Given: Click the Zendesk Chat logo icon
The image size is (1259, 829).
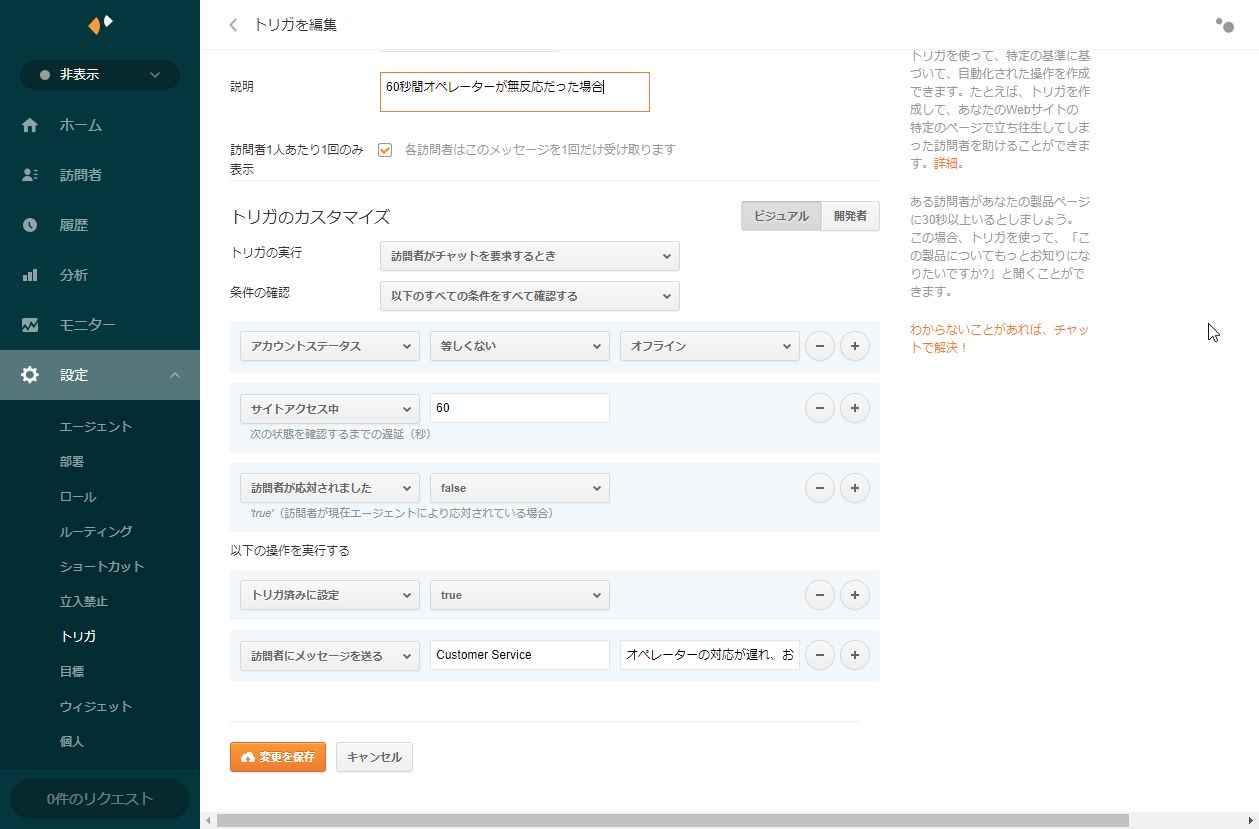Looking at the screenshot, I should point(100,24).
